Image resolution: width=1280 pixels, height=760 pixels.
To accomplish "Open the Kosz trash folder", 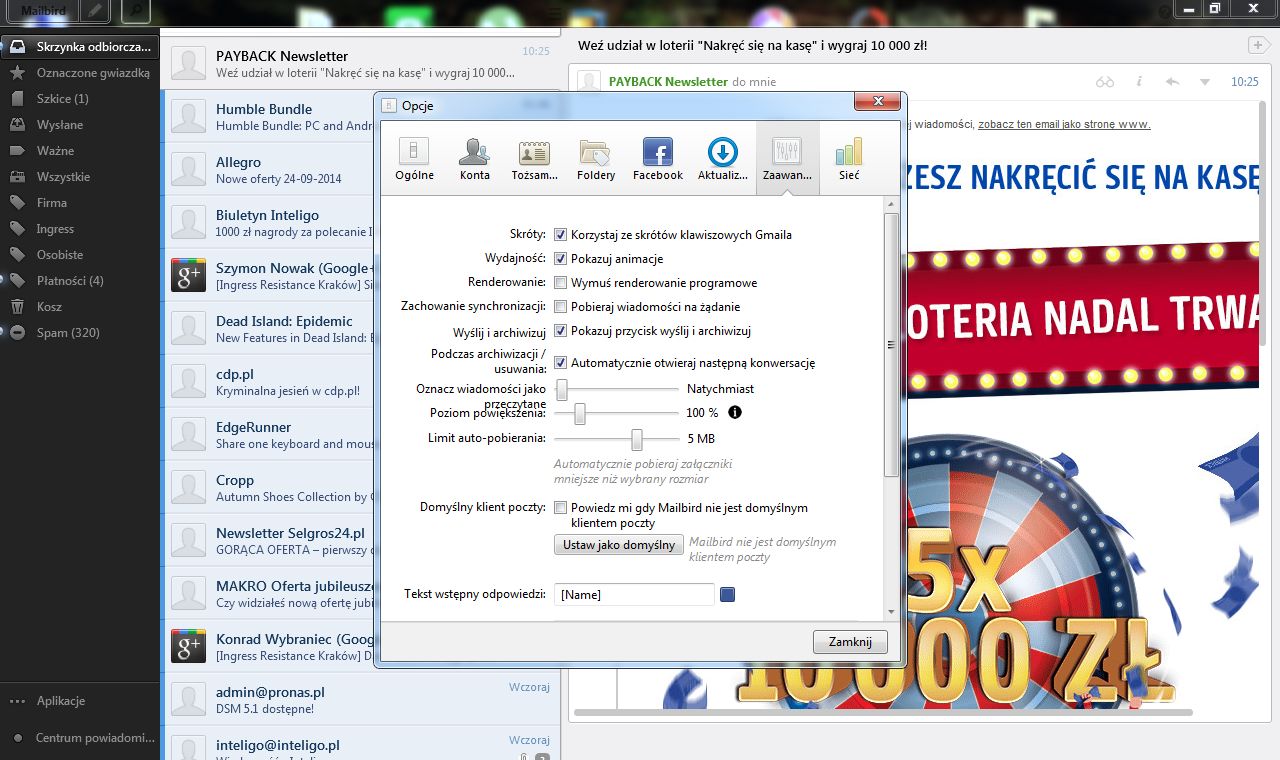I will pos(80,306).
